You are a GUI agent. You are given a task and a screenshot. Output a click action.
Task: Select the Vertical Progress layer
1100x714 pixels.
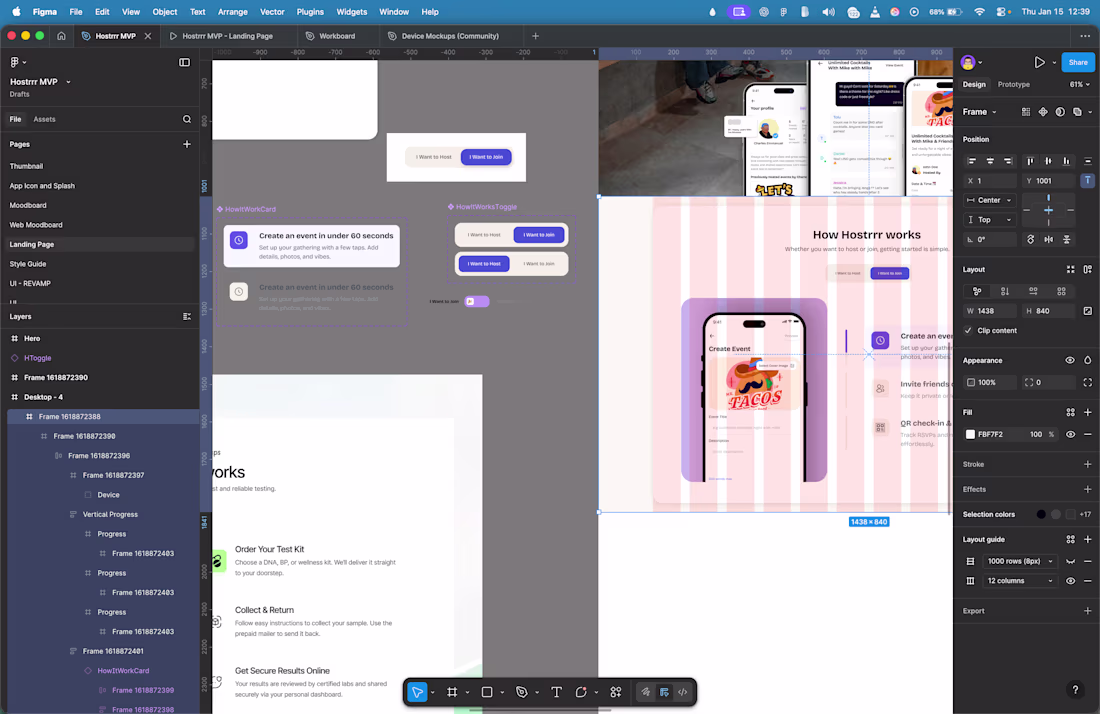point(110,514)
